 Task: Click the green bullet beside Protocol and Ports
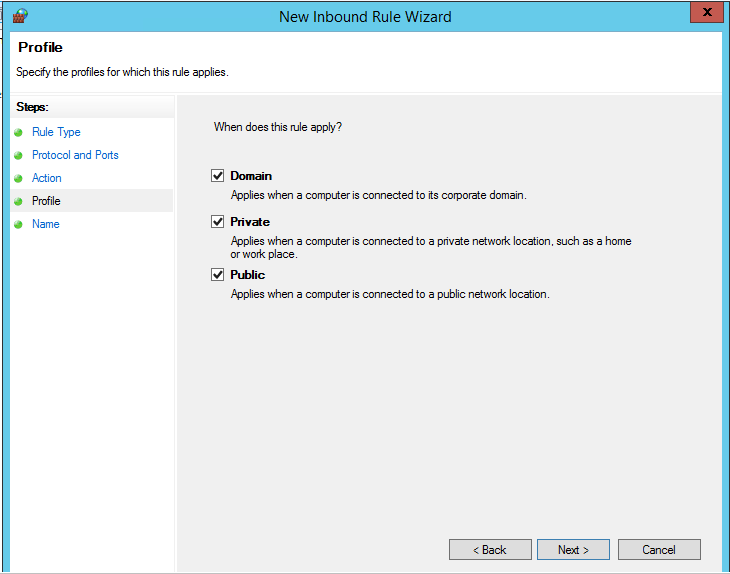point(18,155)
